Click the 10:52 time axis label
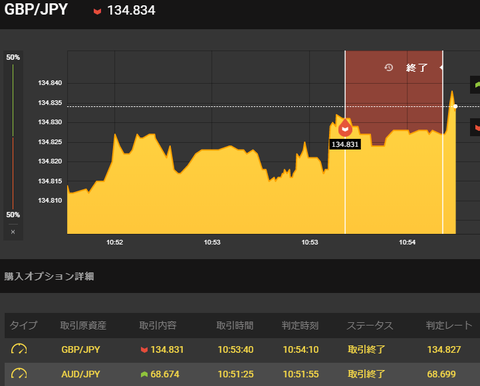This screenshot has width=480, height=386. coord(115,242)
